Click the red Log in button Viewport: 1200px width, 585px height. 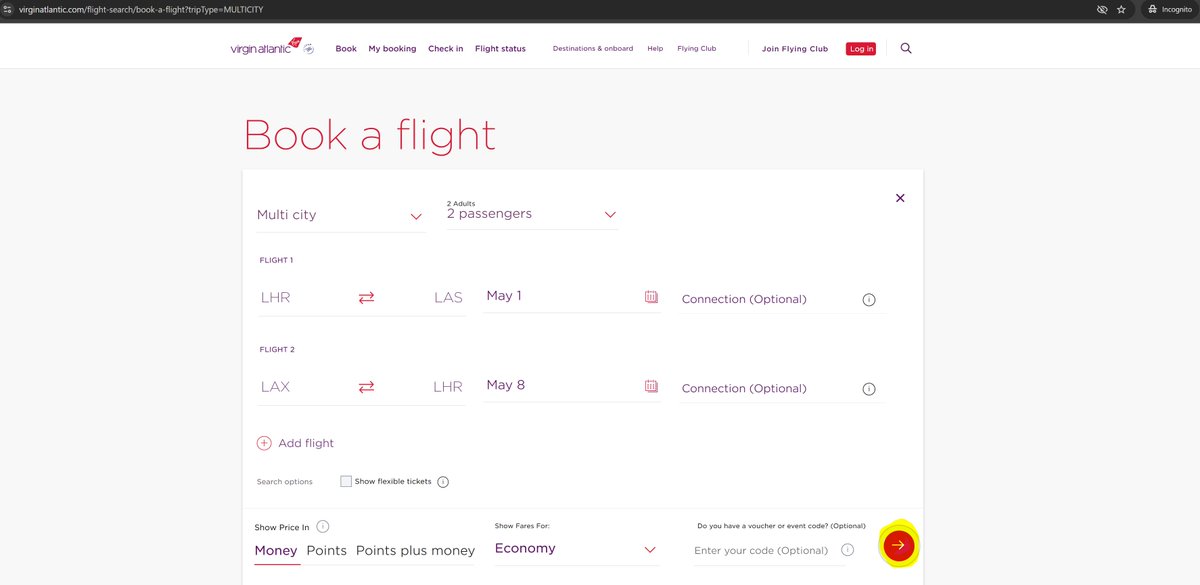861,48
